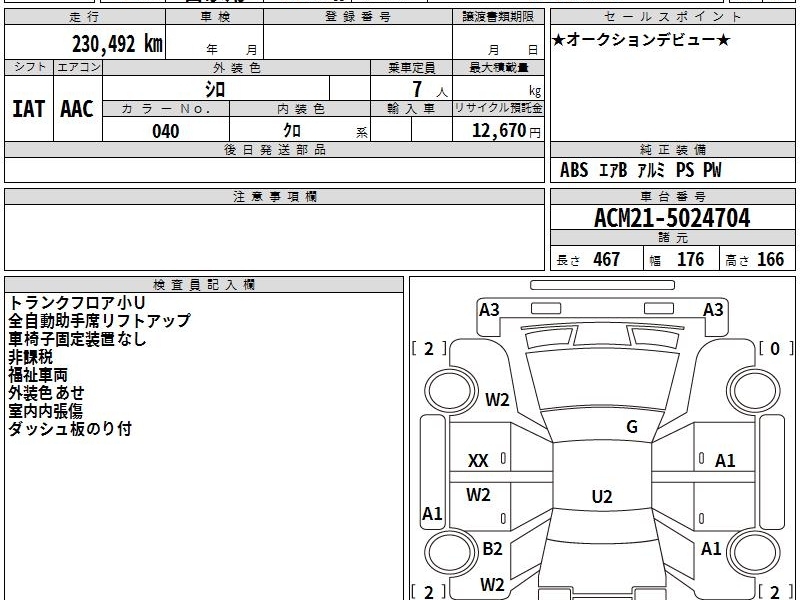This screenshot has height=600, width=800.
Task: Select the 外装色 header
Action: pos(236,67)
